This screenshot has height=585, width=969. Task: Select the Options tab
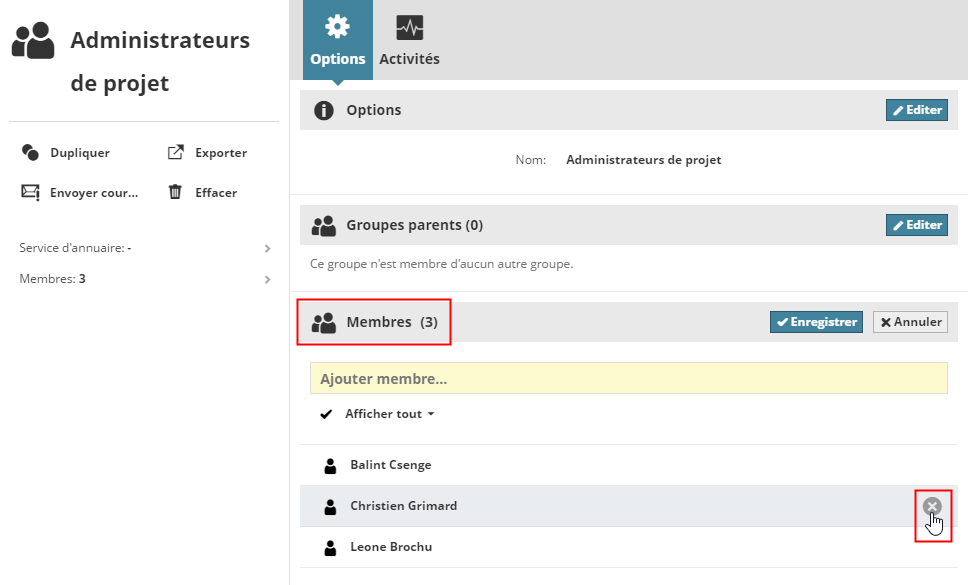[x=338, y=40]
